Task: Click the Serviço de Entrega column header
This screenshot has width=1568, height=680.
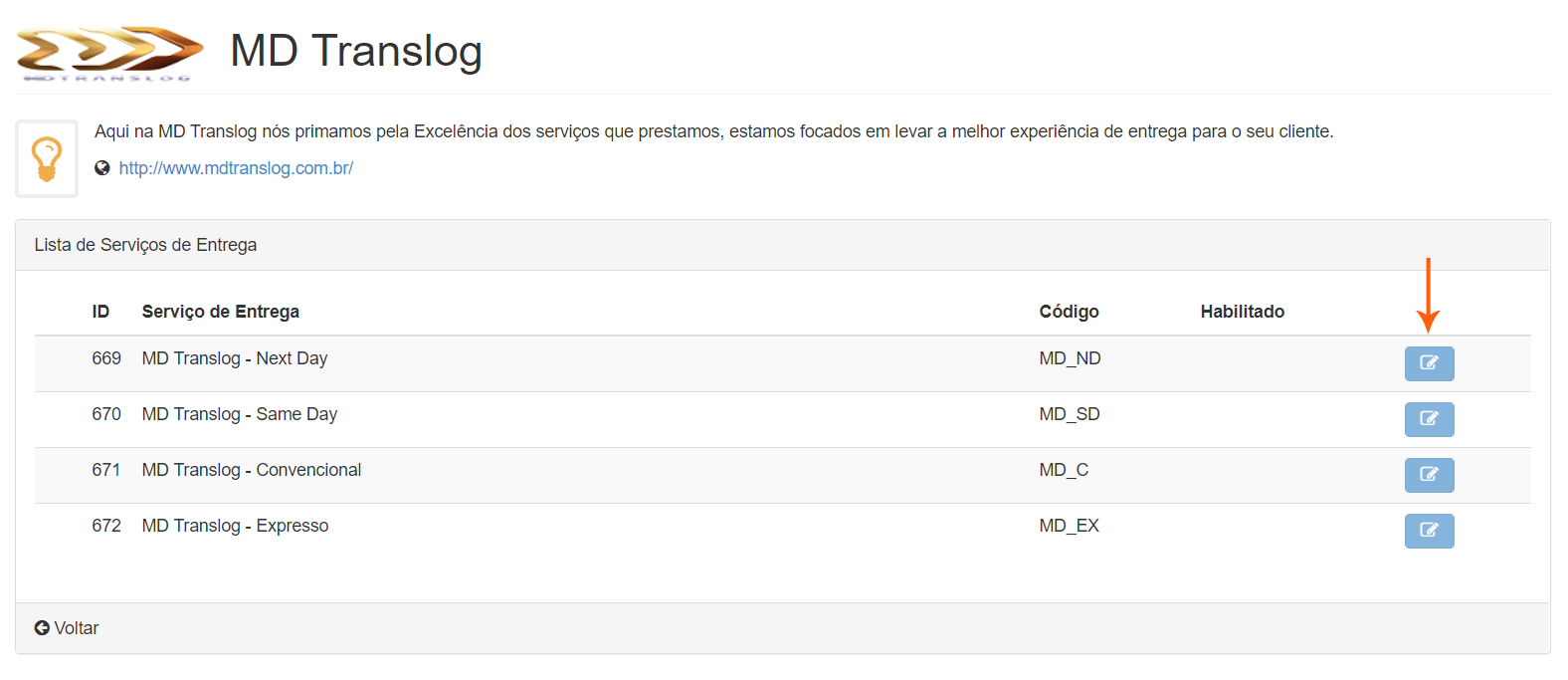Action: tap(221, 312)
